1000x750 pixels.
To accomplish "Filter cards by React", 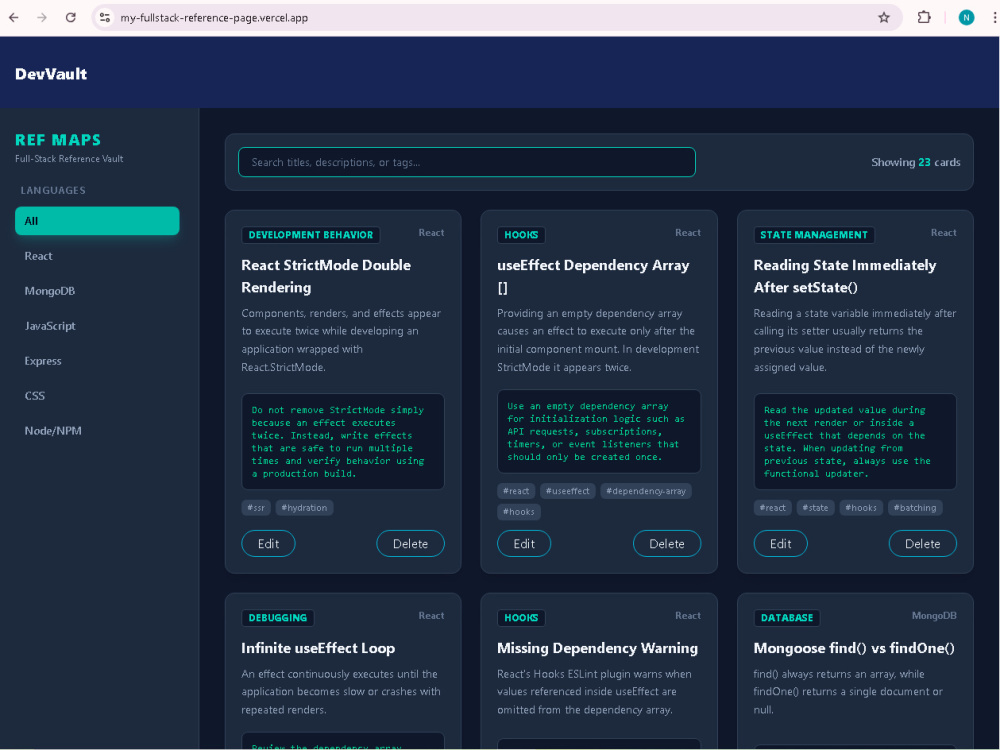I will (97, 256).
